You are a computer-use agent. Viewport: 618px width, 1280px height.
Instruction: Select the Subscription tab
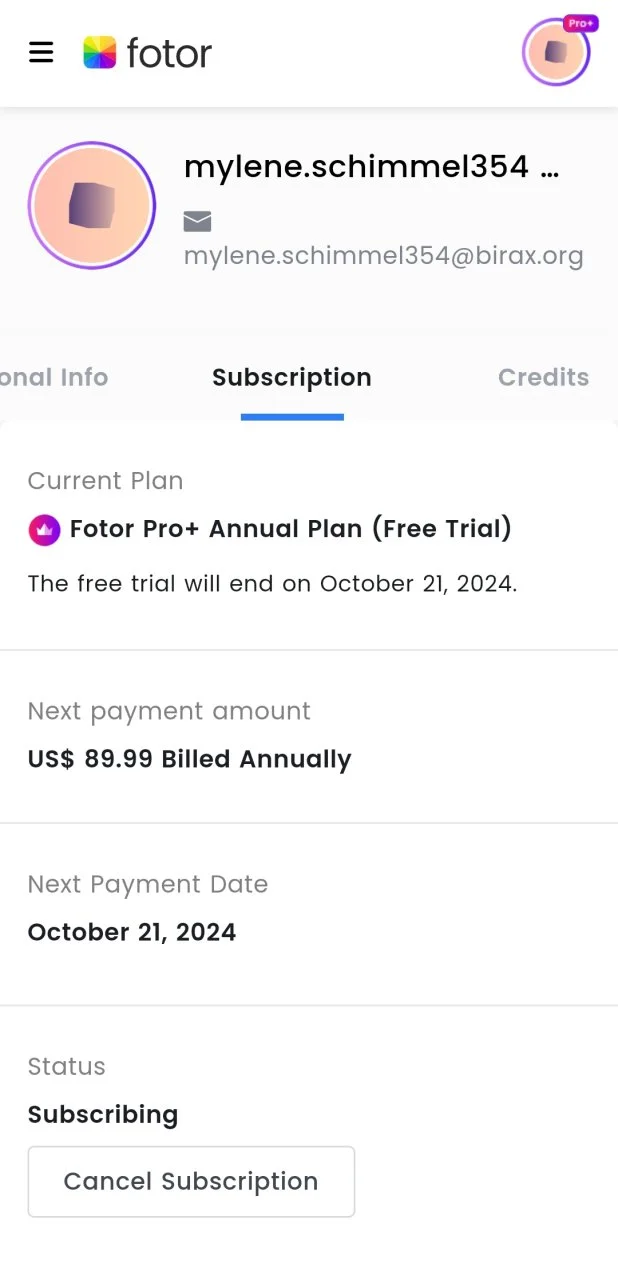click(x=292, y=377)
